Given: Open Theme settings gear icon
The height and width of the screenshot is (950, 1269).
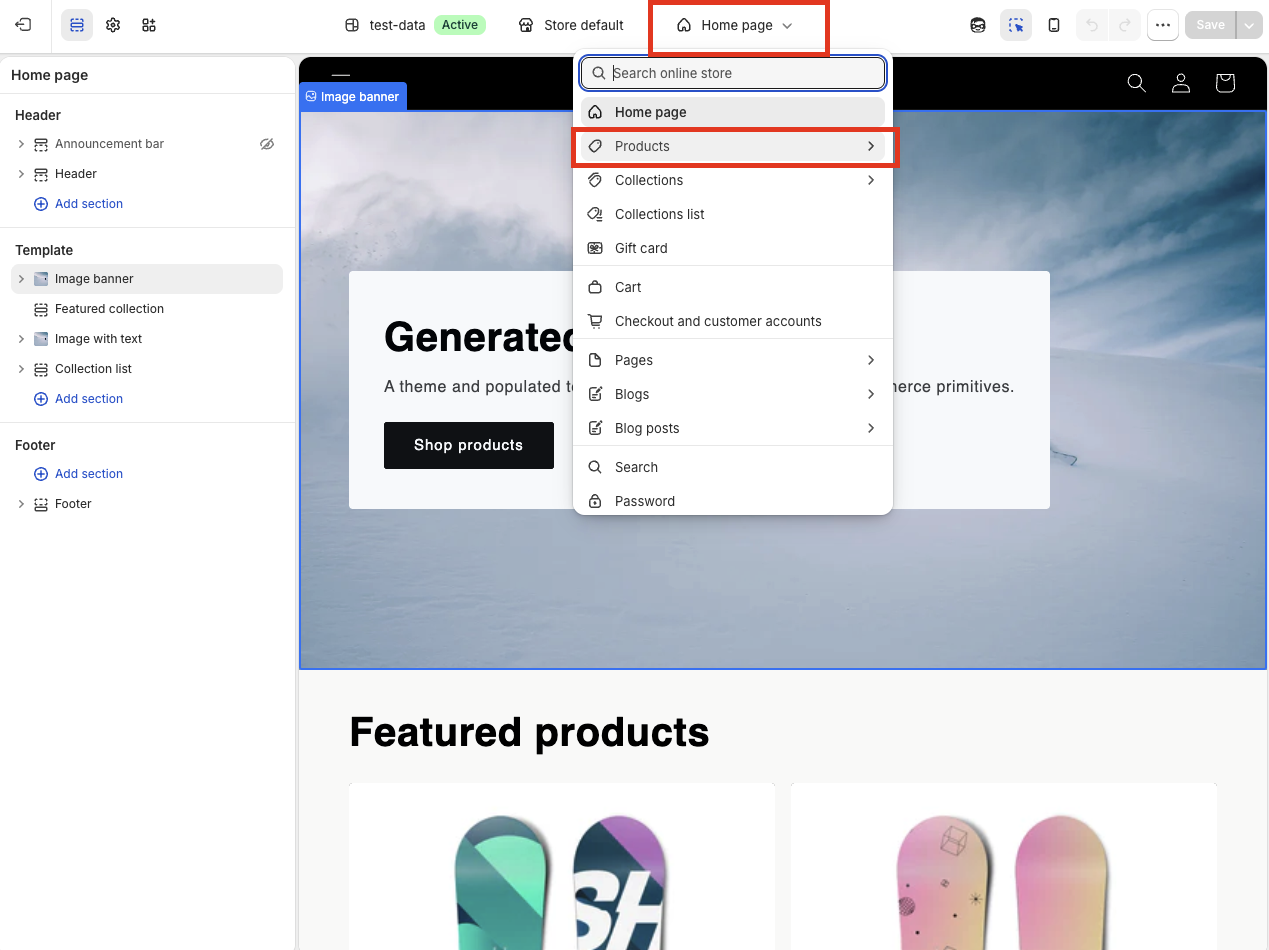Looking at the screenshot, I should click(x=113, y=25).
